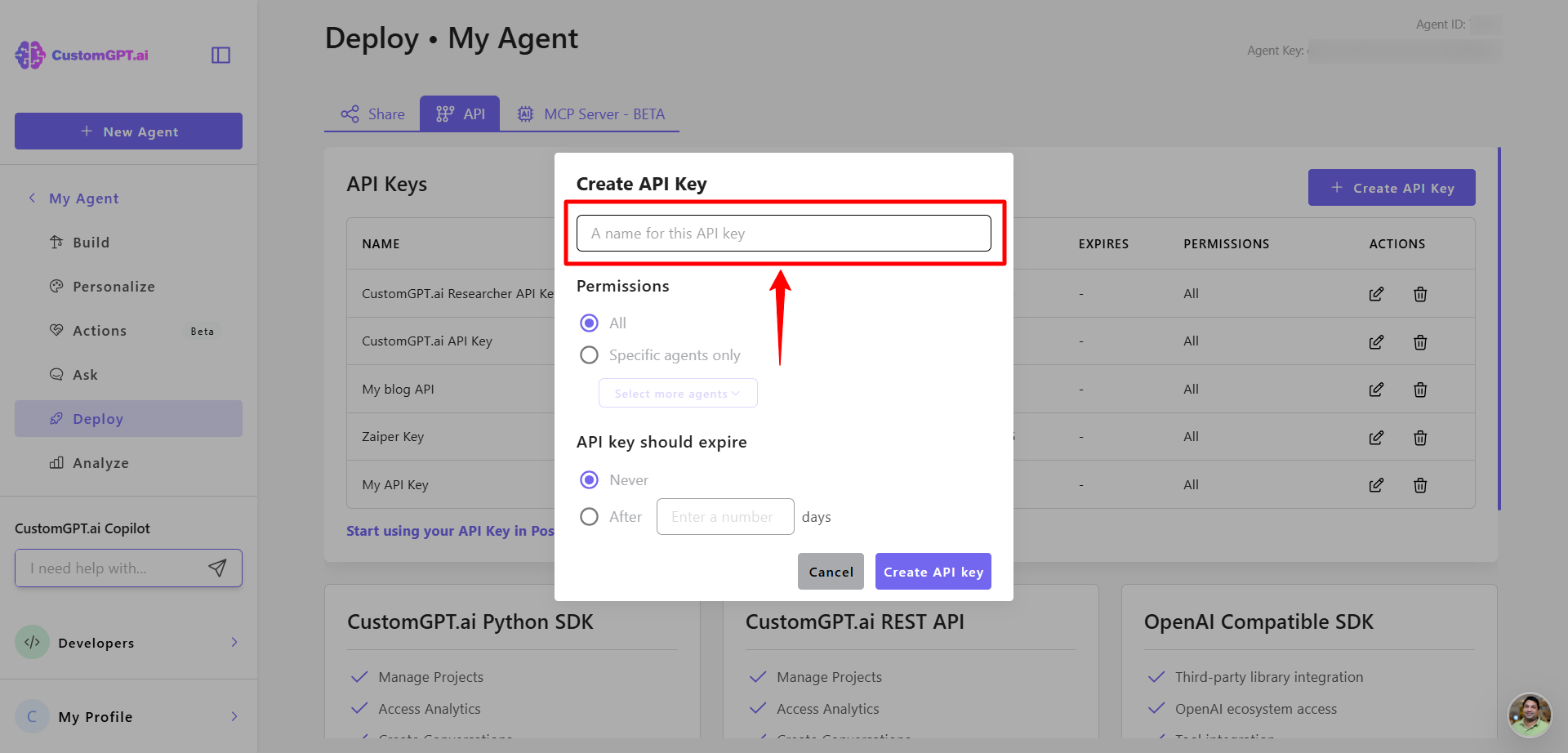Click the CustomGPT.ai Python SDK heading

tap(470, 622)
